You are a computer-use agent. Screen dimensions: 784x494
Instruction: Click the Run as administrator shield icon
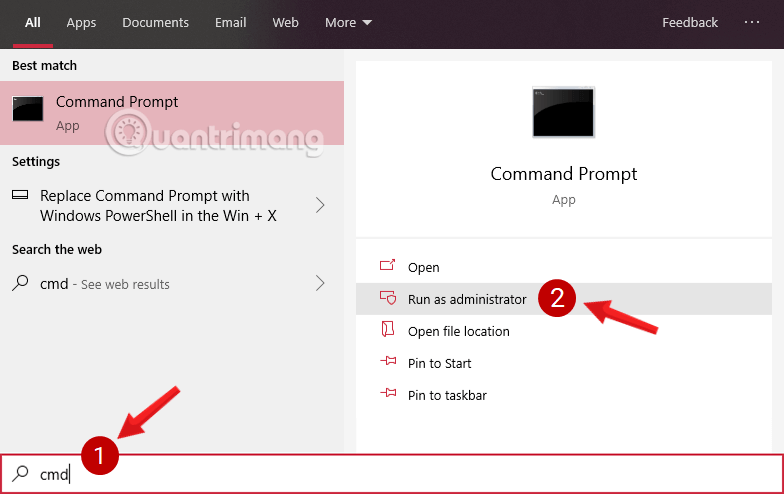388,299
